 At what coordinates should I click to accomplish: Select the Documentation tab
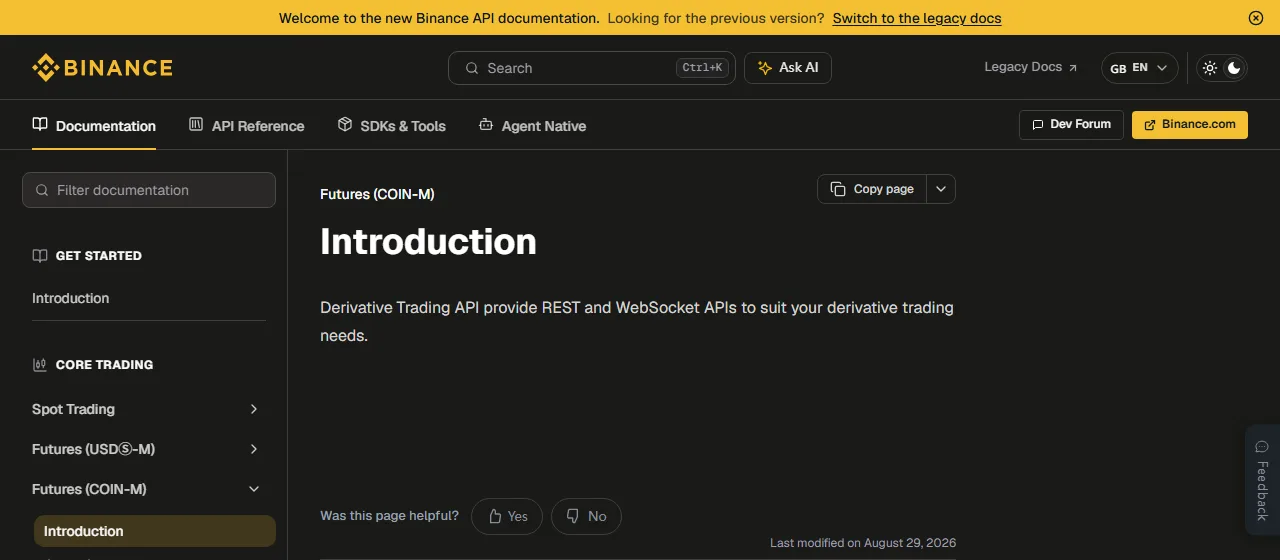pos(94,126)
